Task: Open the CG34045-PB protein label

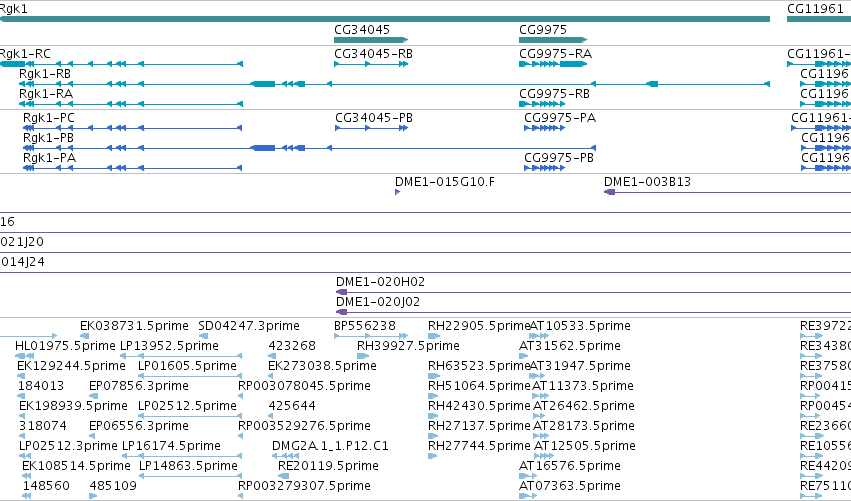Action: tap(374, 118)
